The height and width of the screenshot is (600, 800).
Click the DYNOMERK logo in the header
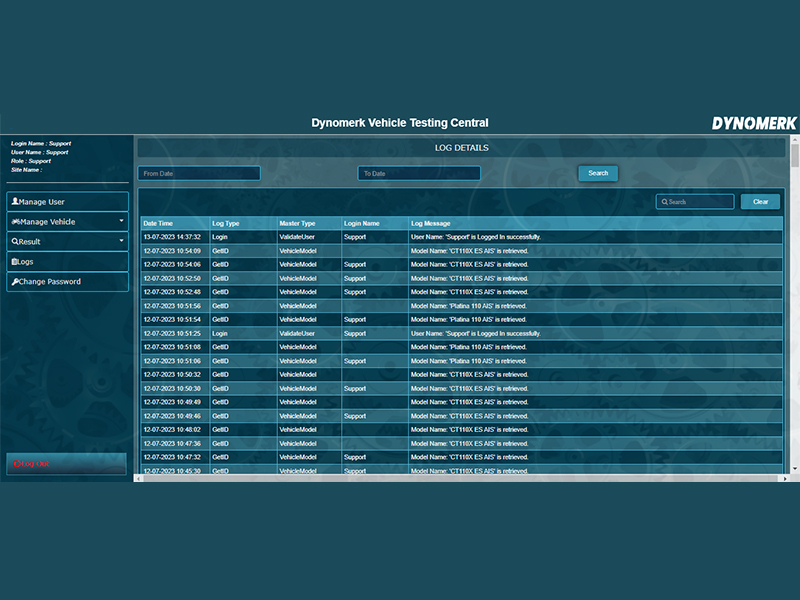(754, 123)
